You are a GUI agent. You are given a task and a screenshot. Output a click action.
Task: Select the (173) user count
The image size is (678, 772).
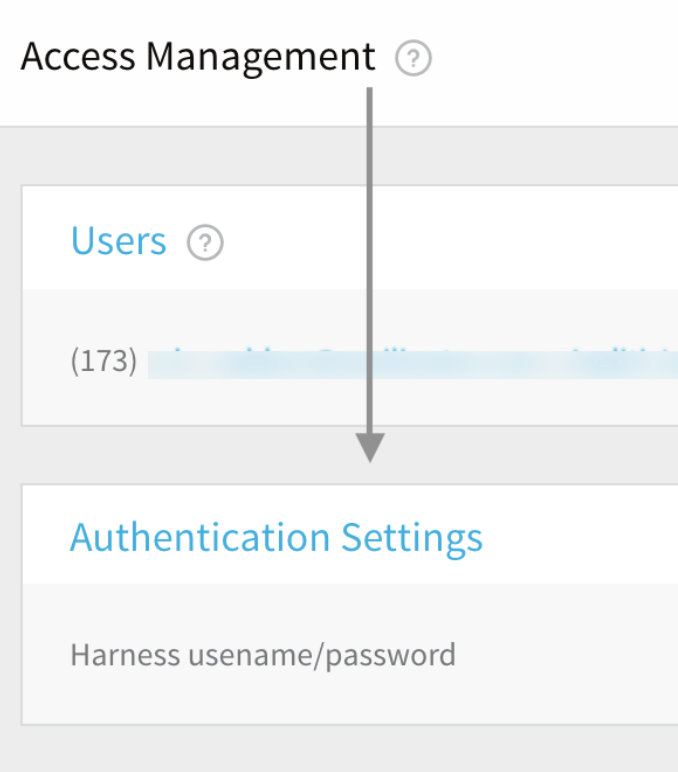[x=104, y=361]
